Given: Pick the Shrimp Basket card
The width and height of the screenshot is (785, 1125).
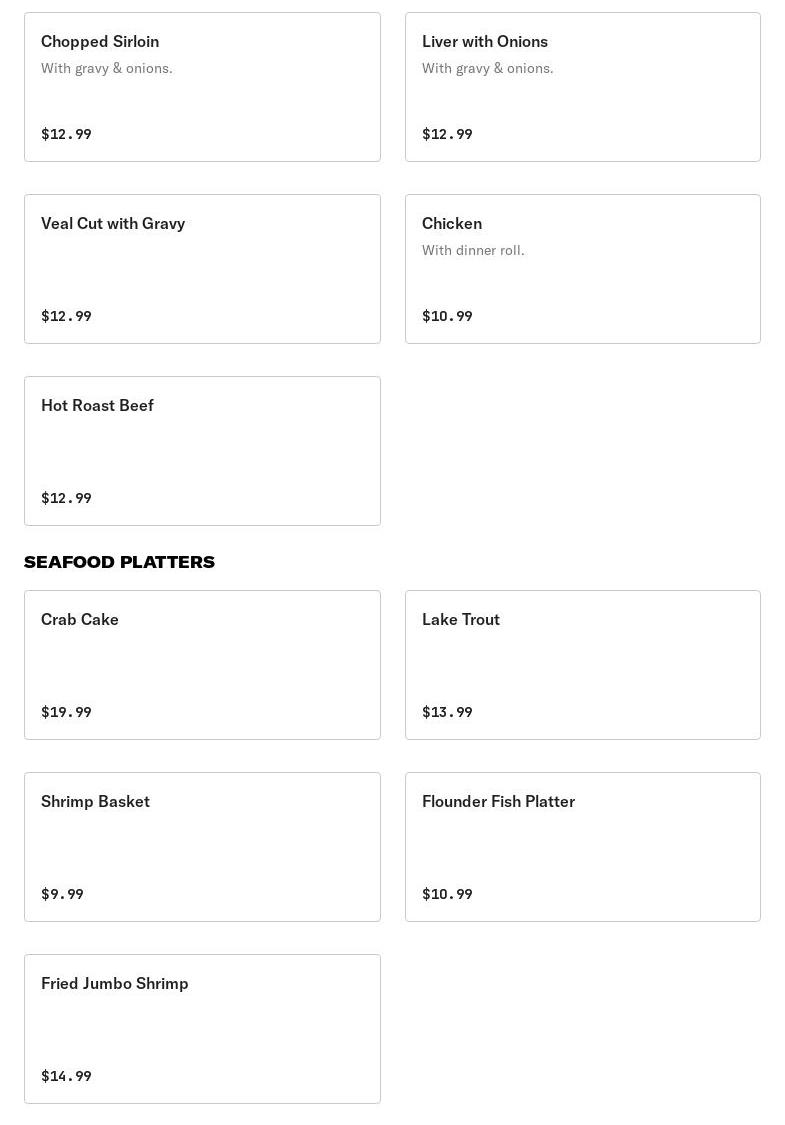Looking at the screenshot, I should pos(202,847).
